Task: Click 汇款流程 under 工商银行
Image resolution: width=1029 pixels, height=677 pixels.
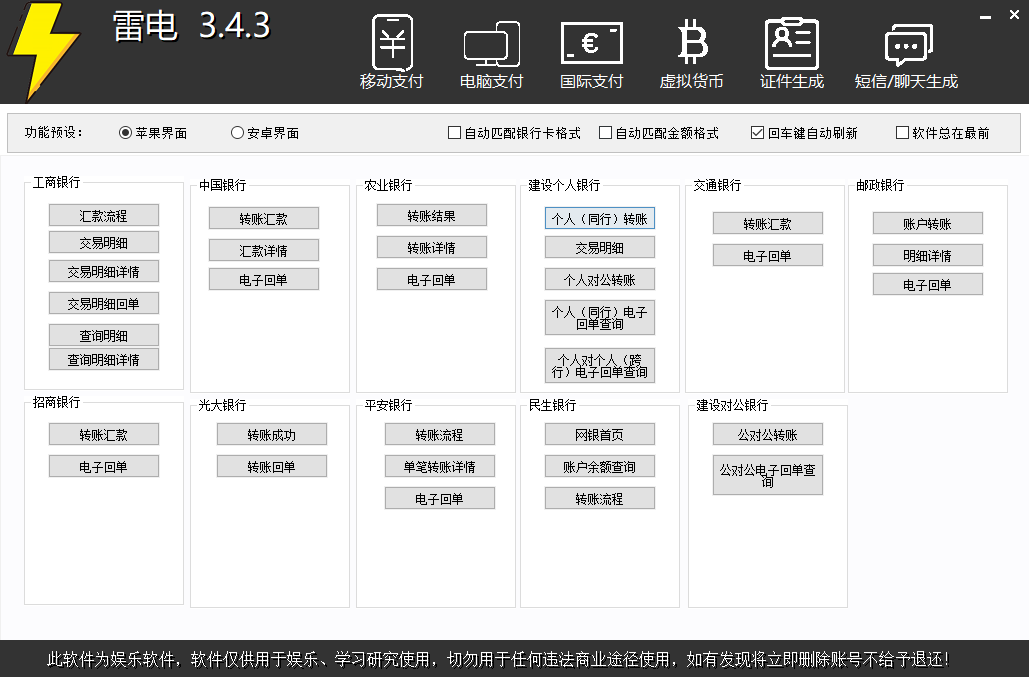Action: [104, 215]
